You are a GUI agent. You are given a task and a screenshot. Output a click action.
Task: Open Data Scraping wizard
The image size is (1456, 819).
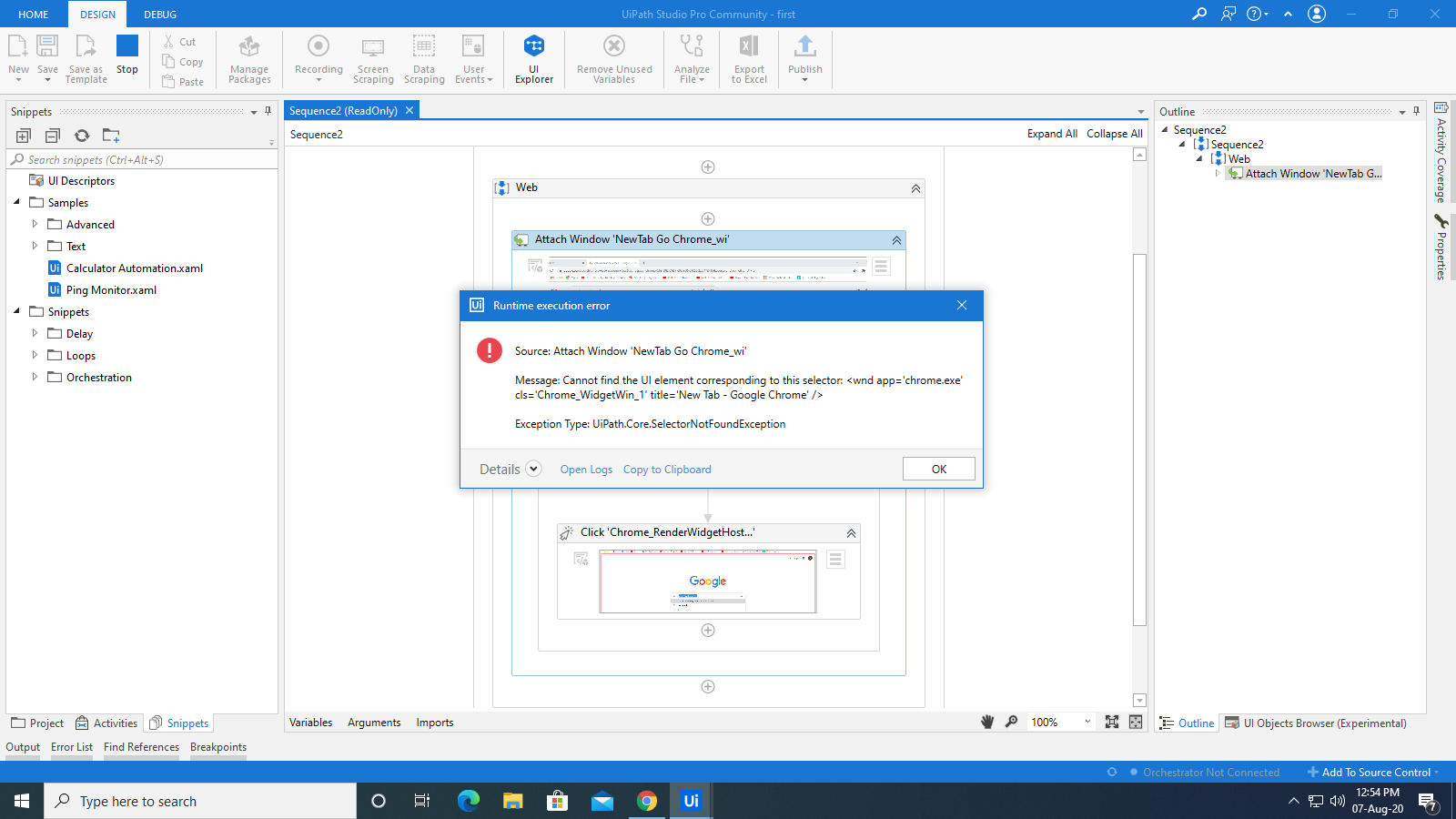(x=424, y=59)
